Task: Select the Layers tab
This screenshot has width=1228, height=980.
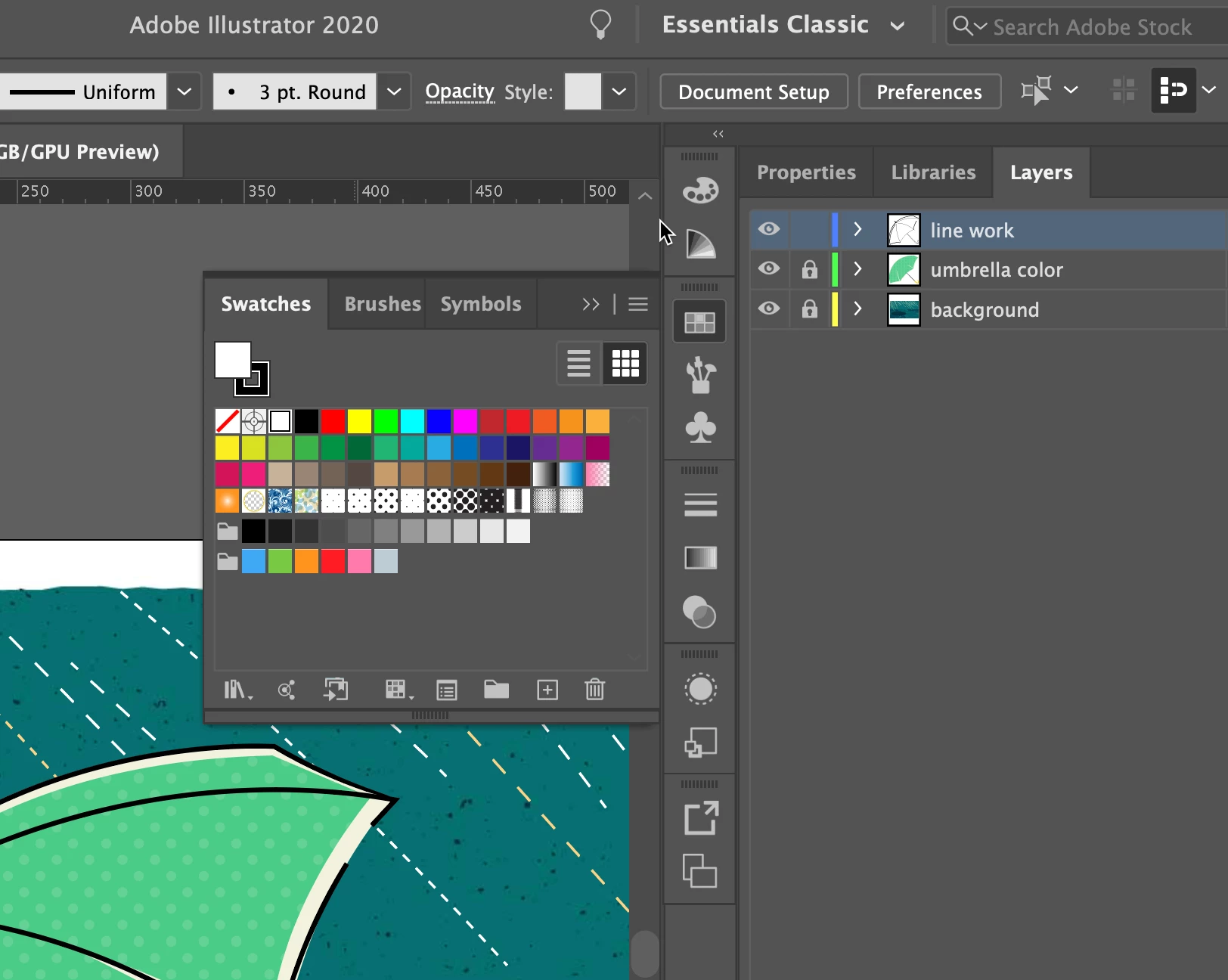Action: 1041,172
